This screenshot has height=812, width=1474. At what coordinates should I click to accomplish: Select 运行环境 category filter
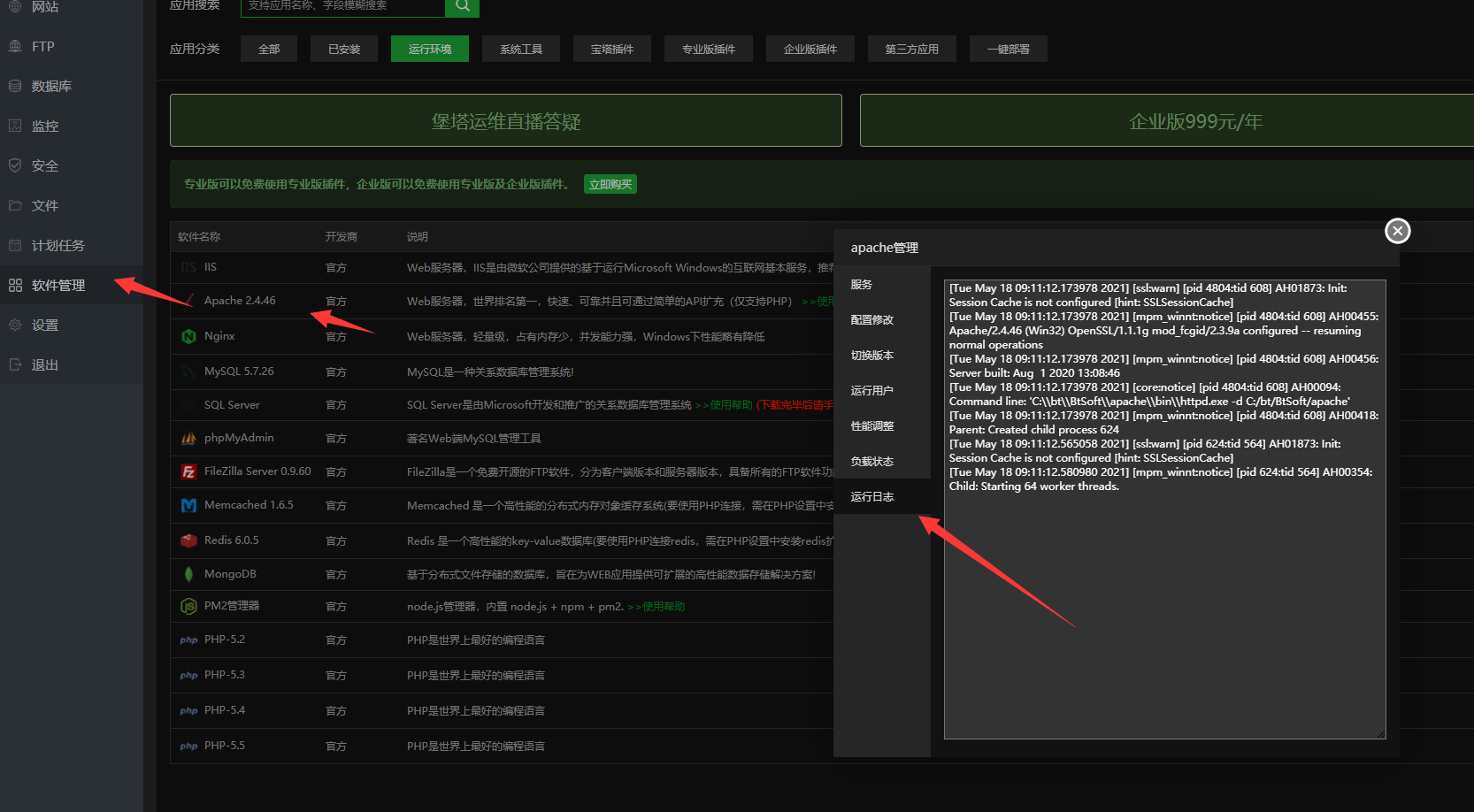pos(430,49)
